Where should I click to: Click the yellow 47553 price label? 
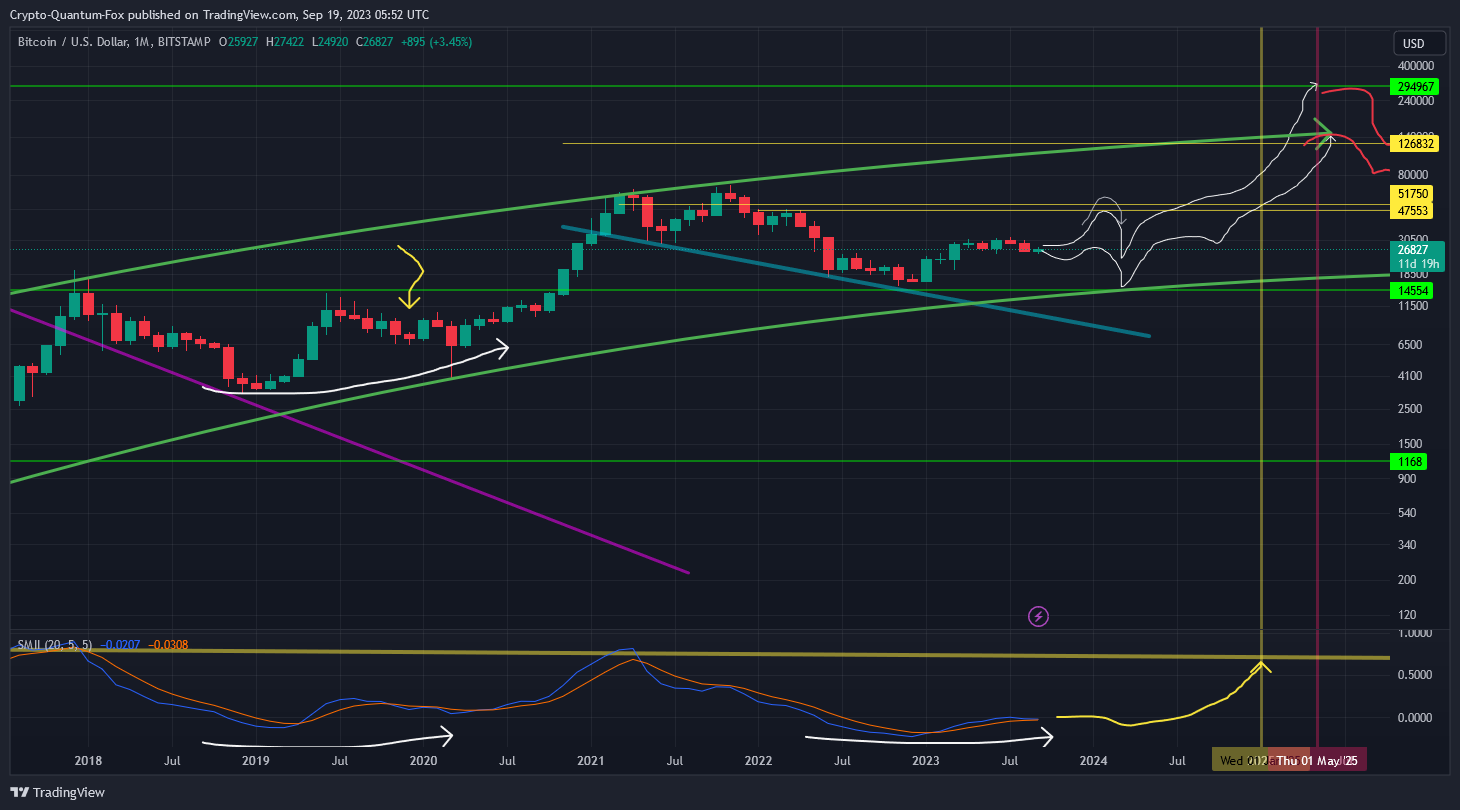(x=1411, y=210)
